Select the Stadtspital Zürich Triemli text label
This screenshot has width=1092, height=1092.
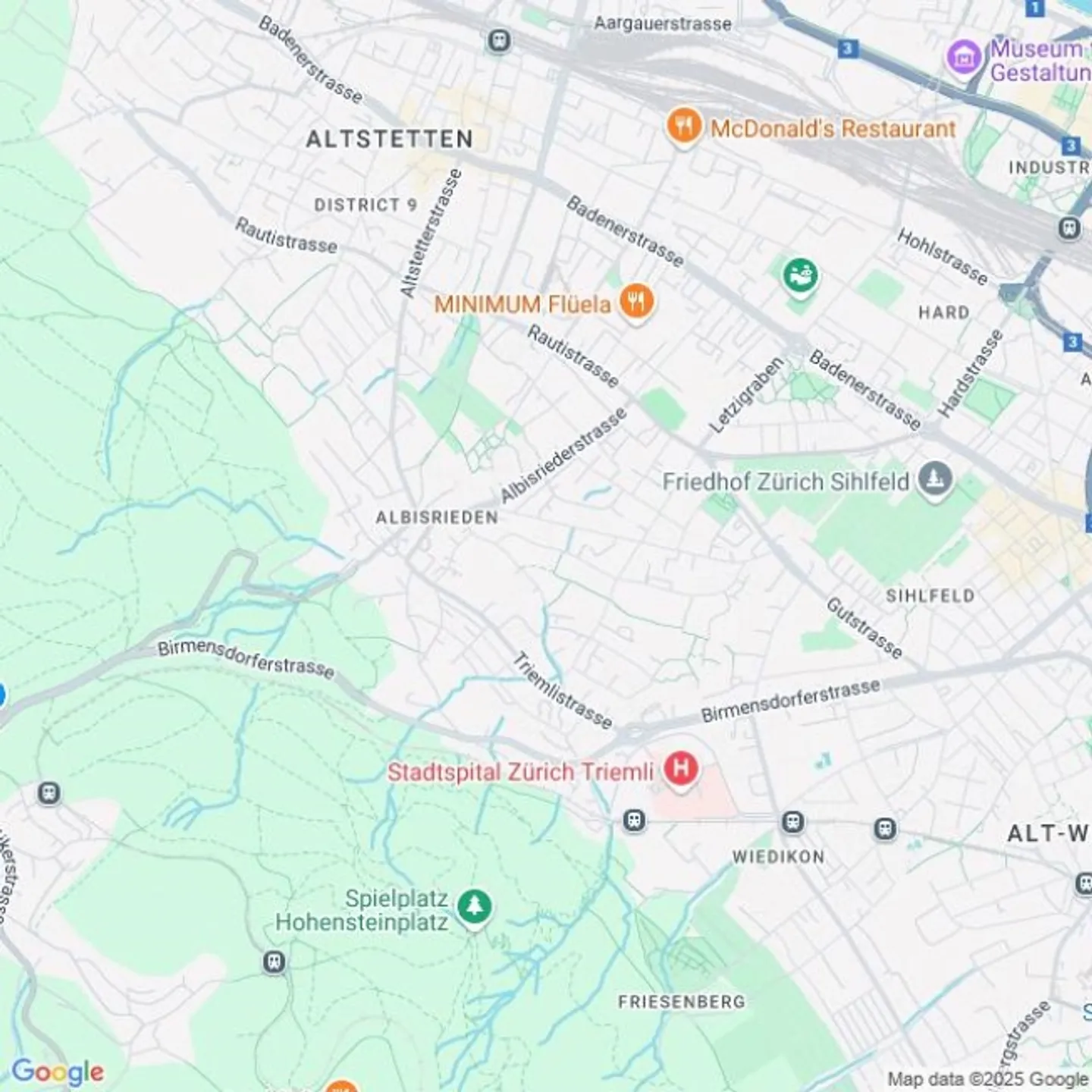click(520, 772)
